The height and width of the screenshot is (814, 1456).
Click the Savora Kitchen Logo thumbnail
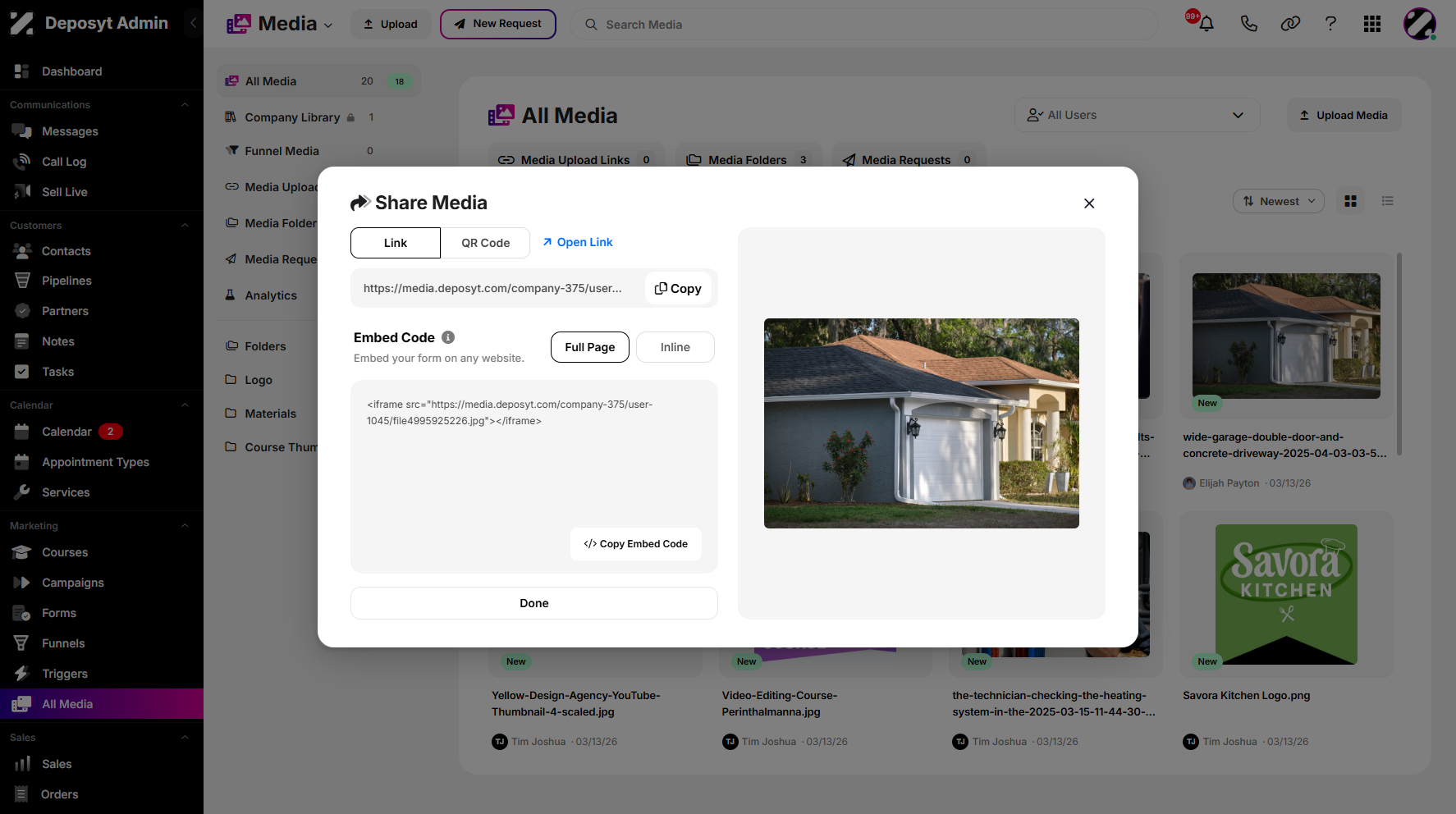(1286, 594)
